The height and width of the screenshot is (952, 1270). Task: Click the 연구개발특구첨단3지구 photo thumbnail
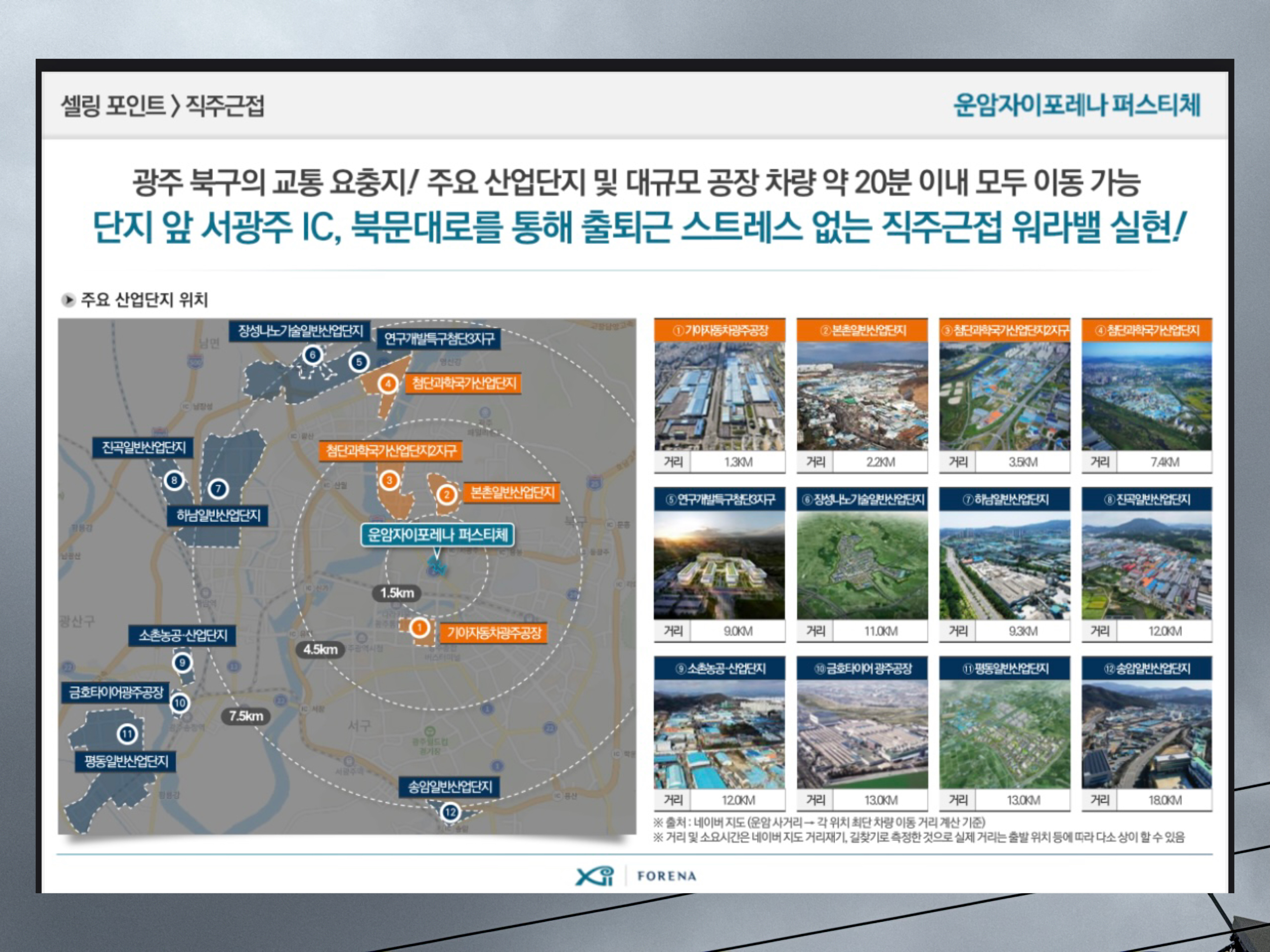point(719,565)
